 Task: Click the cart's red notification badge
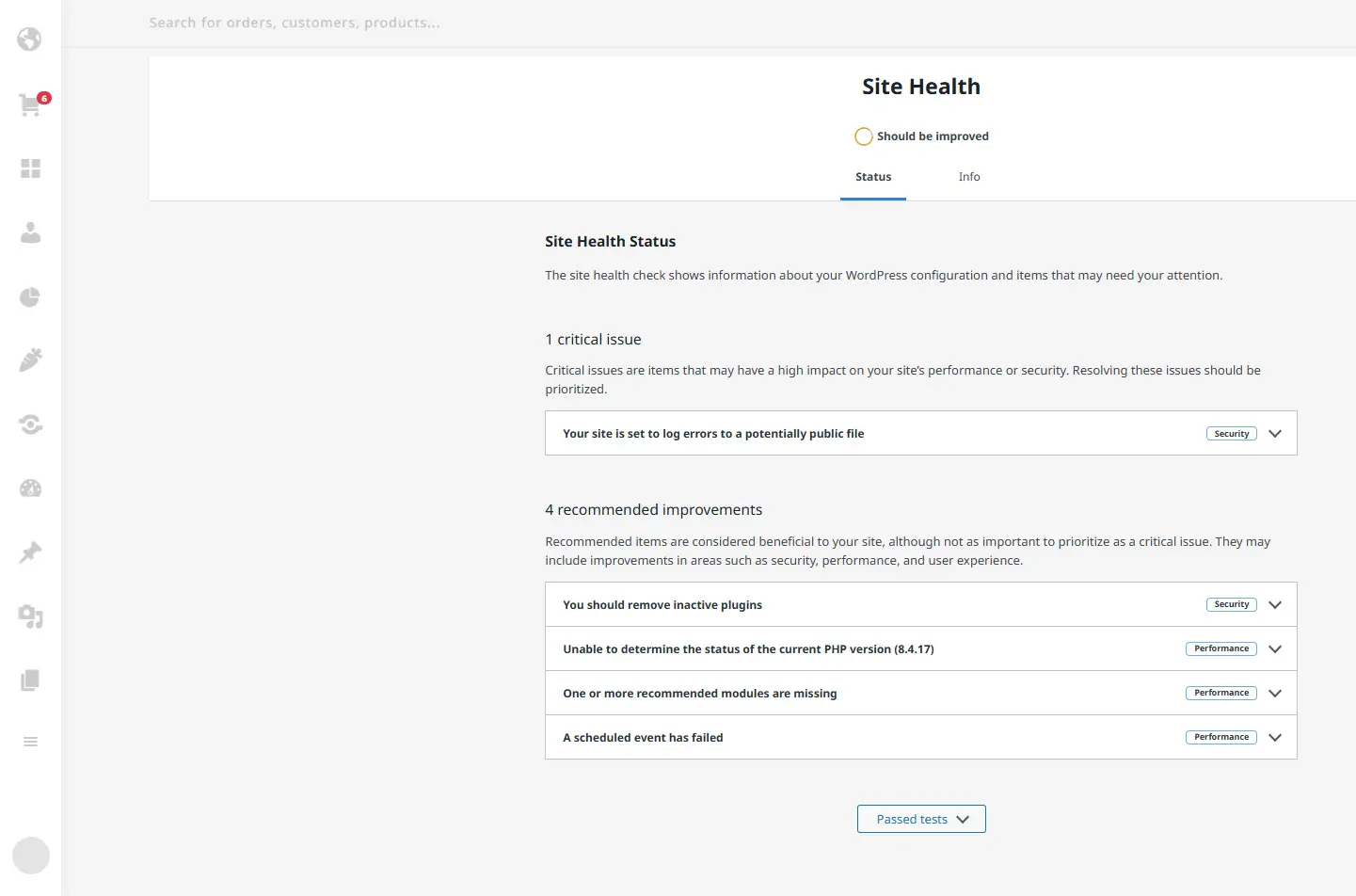[x=44, y=98]
